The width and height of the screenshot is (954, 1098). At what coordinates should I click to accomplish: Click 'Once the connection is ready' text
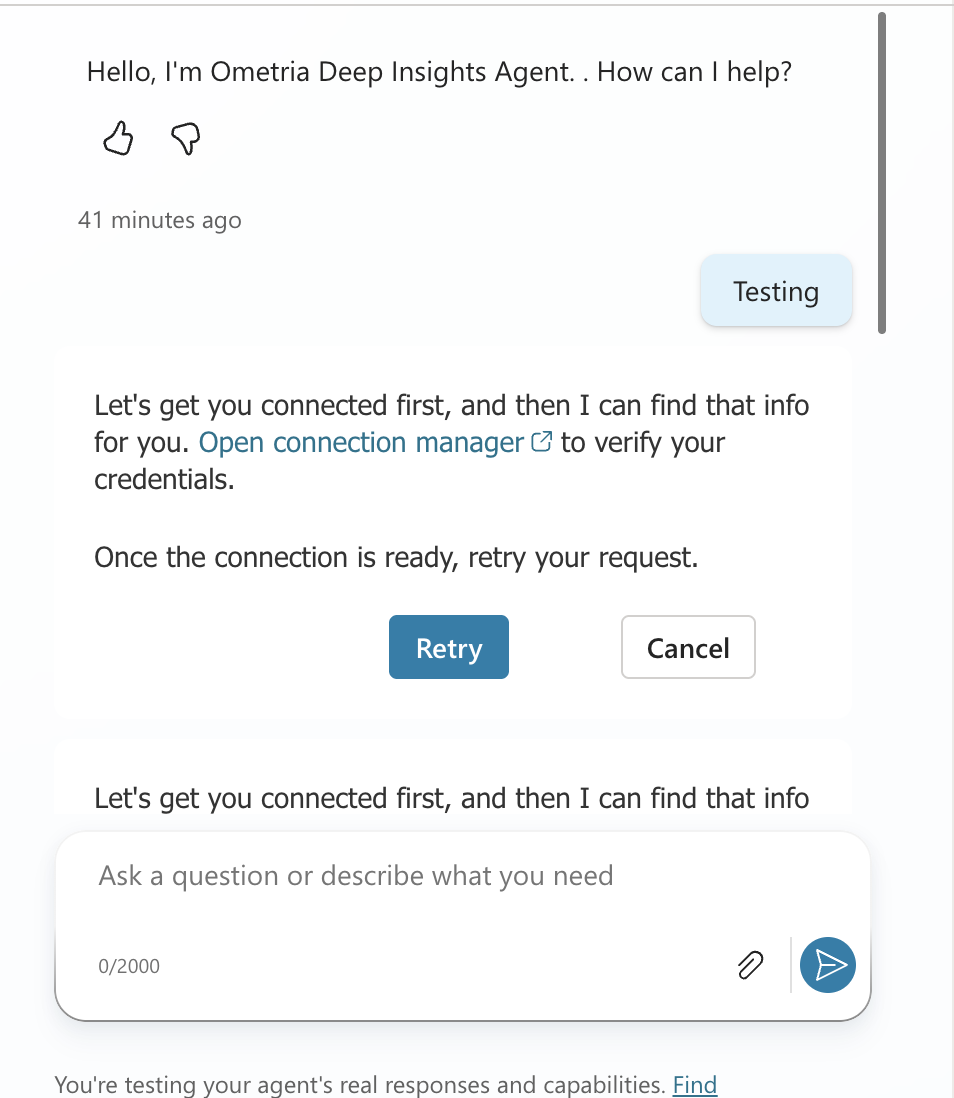396,557
